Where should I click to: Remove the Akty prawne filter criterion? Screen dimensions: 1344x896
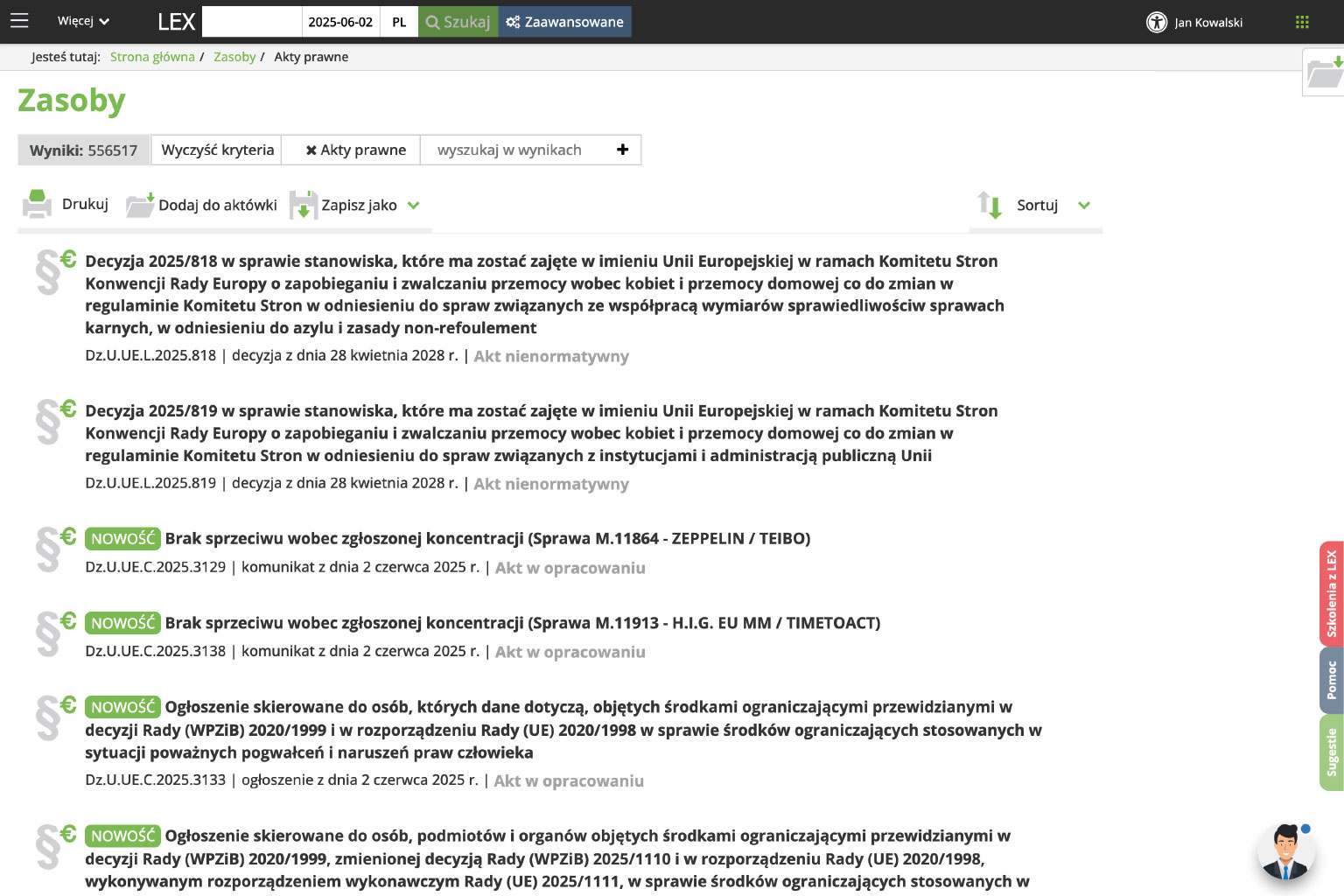click(311, 150)
